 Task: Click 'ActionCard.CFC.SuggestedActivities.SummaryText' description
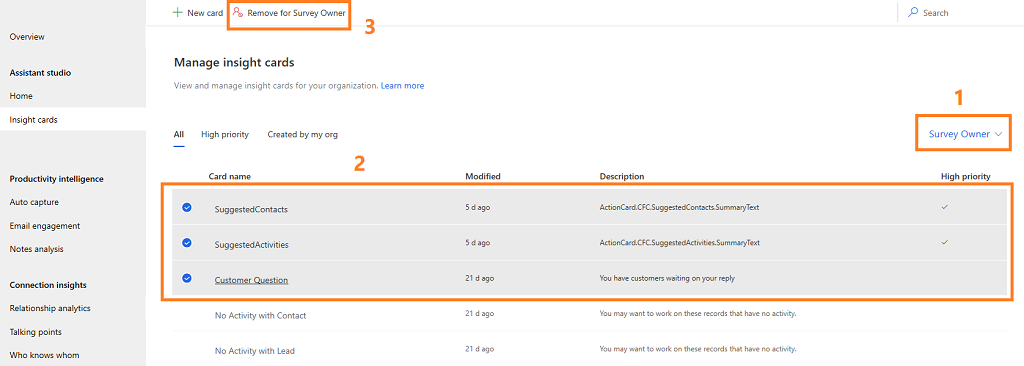(680, 242)
